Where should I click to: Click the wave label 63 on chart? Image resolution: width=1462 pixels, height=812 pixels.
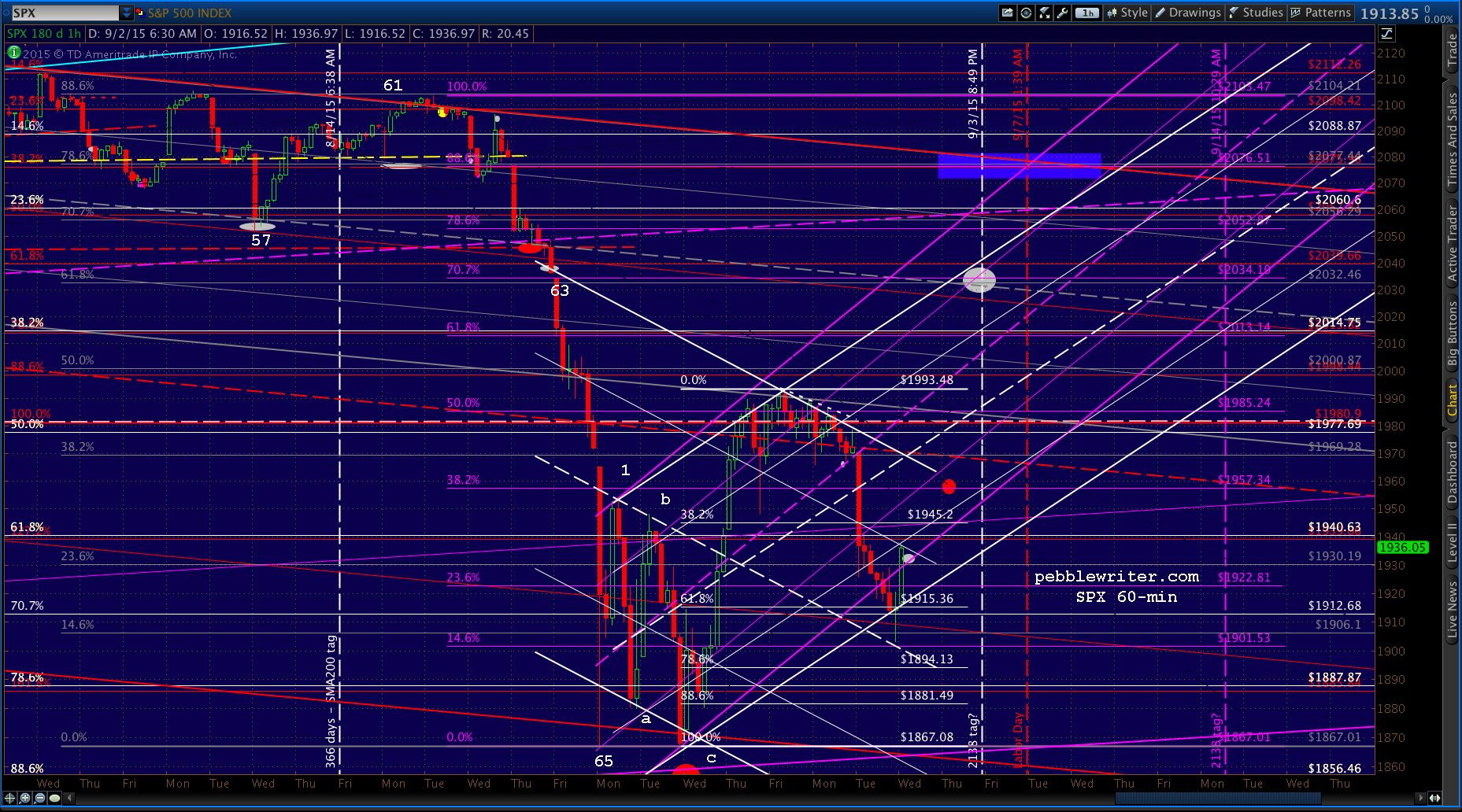pos(560,290)
